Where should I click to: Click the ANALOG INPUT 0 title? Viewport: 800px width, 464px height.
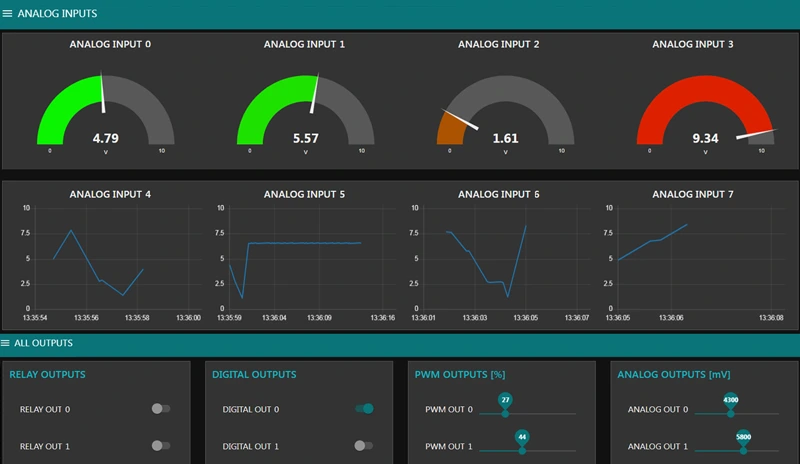click(x=110, y=44)
